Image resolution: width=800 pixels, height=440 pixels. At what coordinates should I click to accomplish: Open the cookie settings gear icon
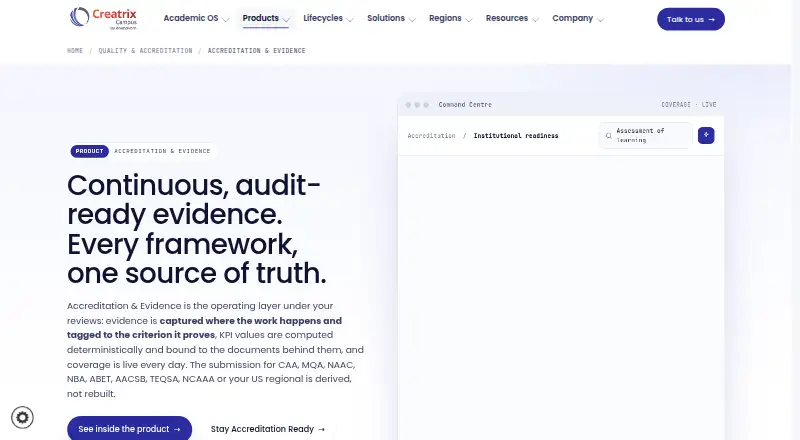(x=22, y=418)
